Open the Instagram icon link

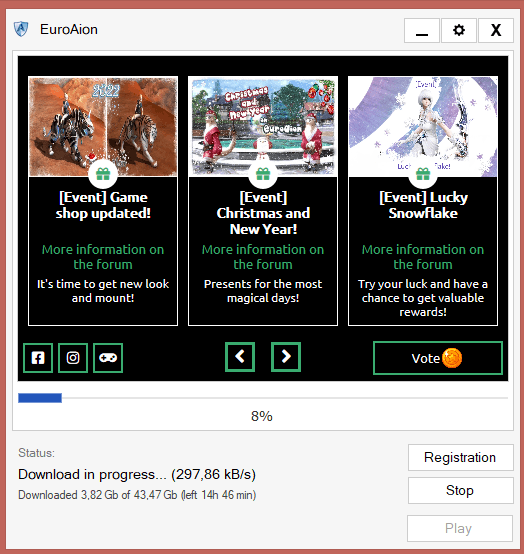pyautogui.click(x=73, y=358)
